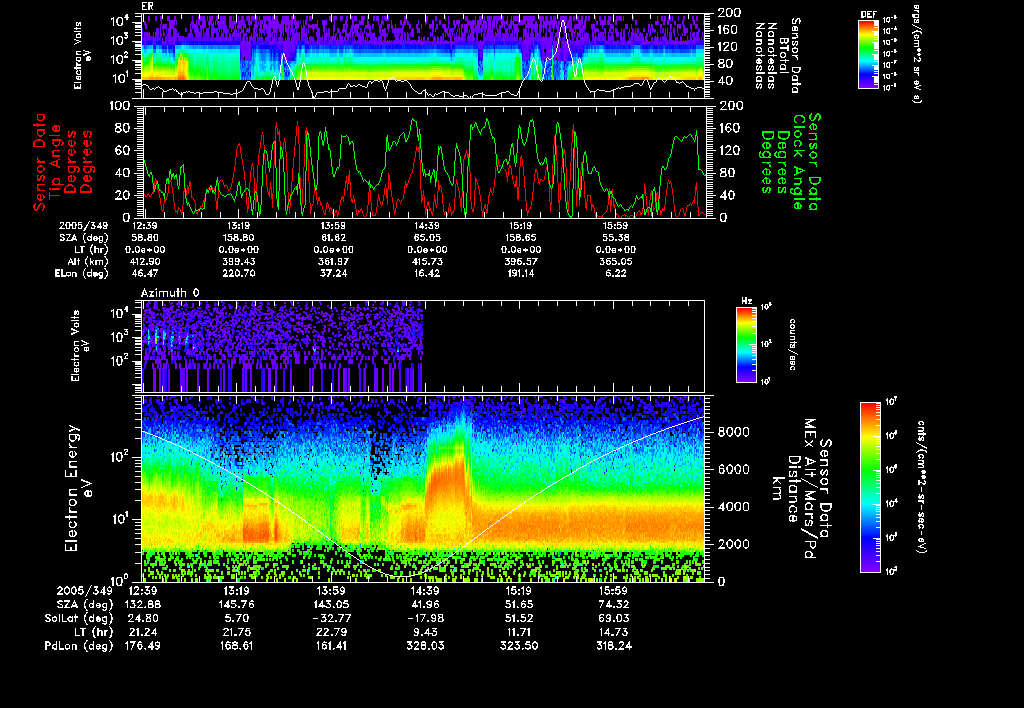This screenshot has width=1024, height=708.
Task: Click the 6000 km distance tick label
Action: 734,470
